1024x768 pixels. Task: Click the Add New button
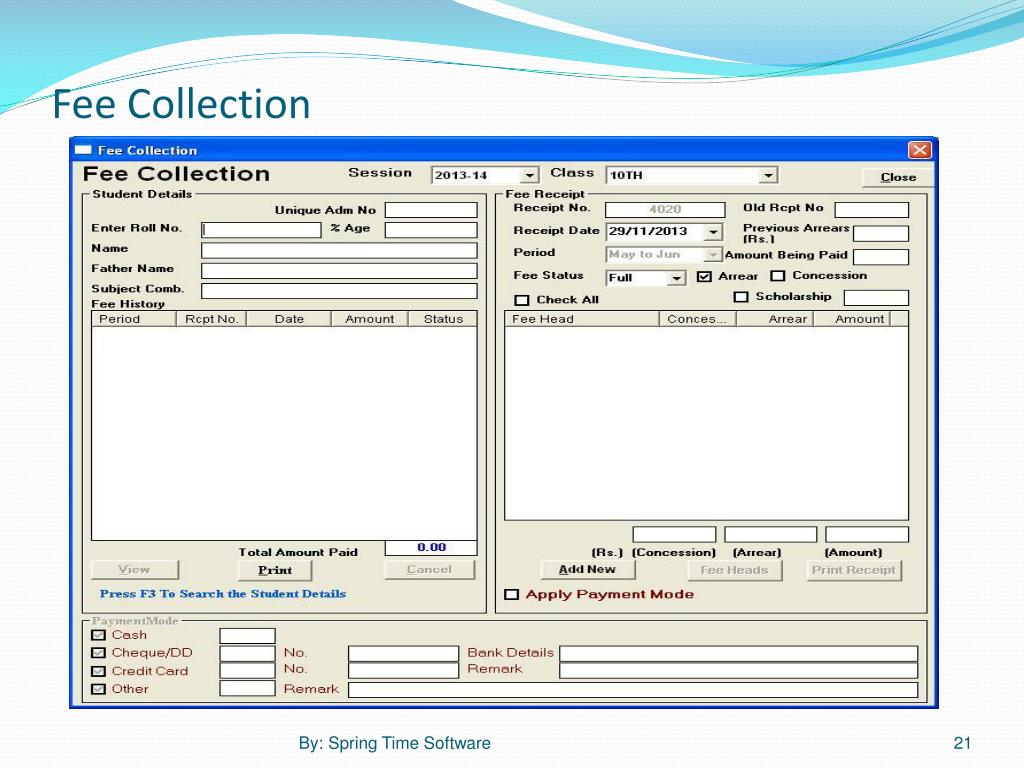[x=587, y=570]
